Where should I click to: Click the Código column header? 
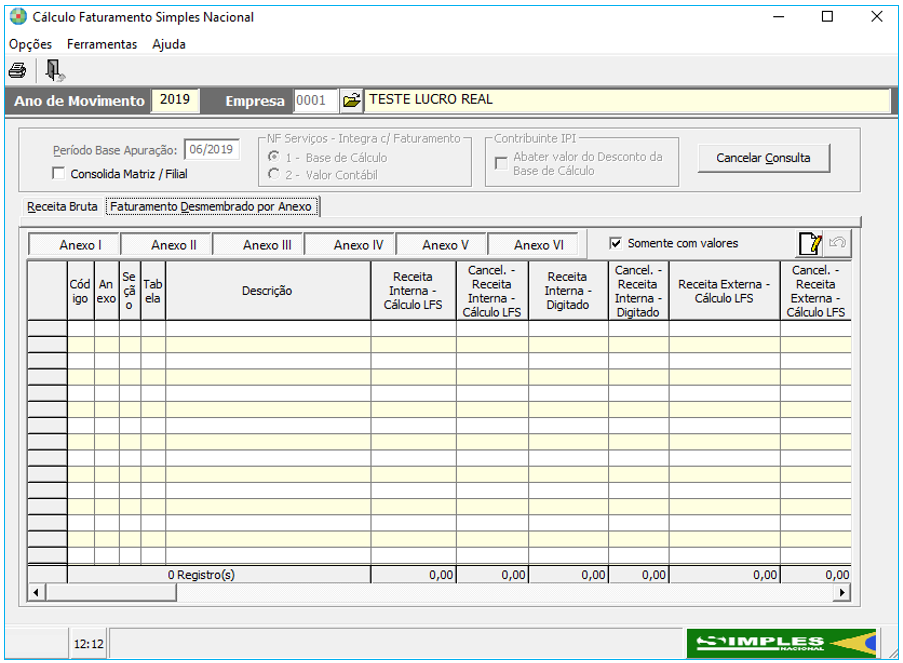[81, 291]
